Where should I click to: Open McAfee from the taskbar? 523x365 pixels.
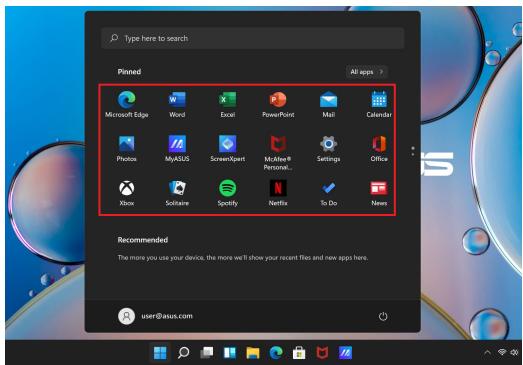322,353
